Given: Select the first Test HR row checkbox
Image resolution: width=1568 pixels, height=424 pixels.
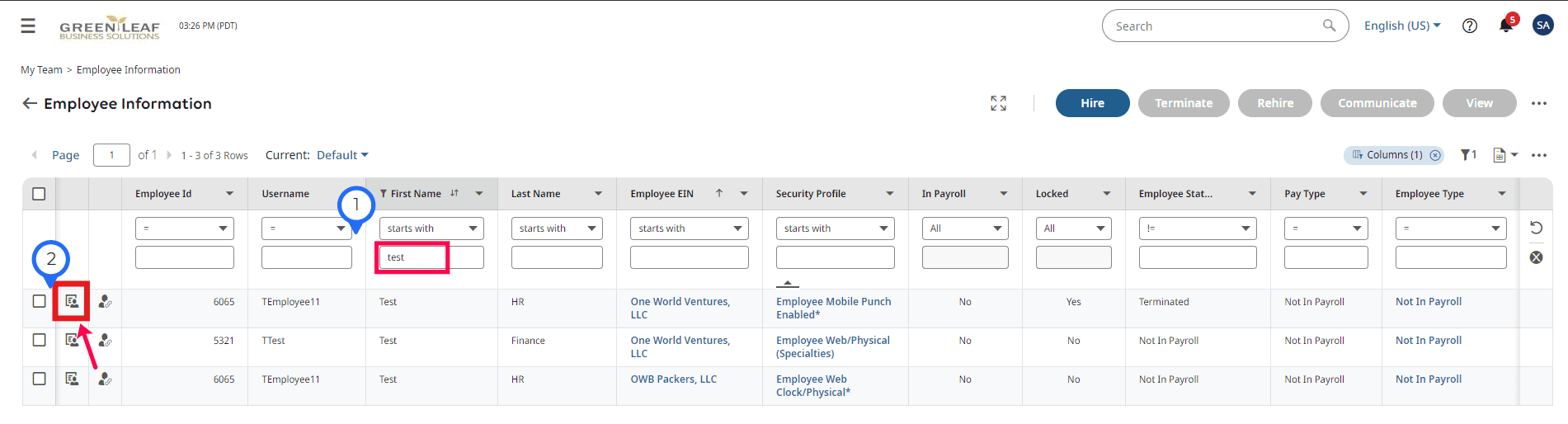Looking at the screenshot, I should point(39,301).
